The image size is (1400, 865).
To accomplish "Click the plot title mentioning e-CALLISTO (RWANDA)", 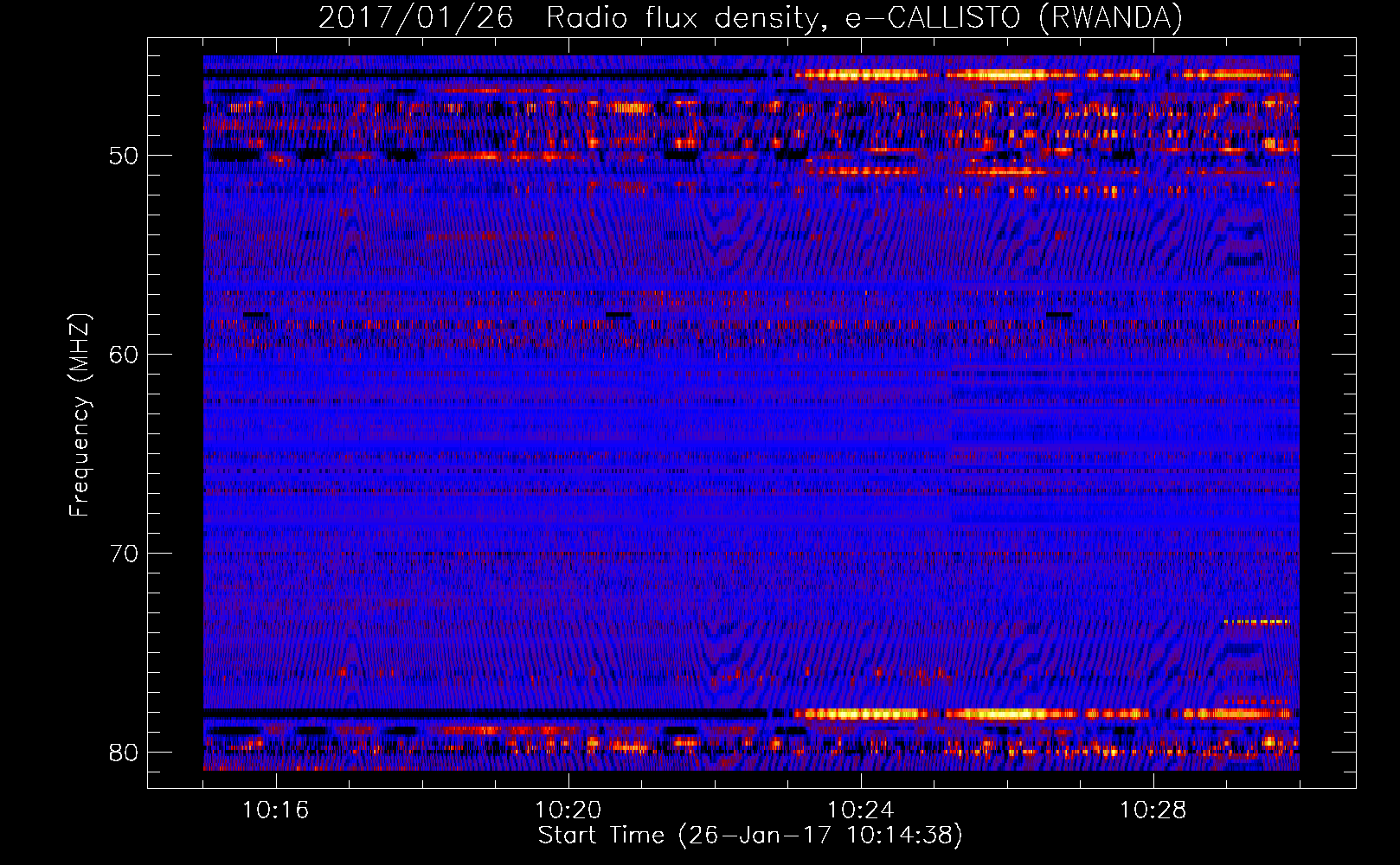I will (750, 18).
